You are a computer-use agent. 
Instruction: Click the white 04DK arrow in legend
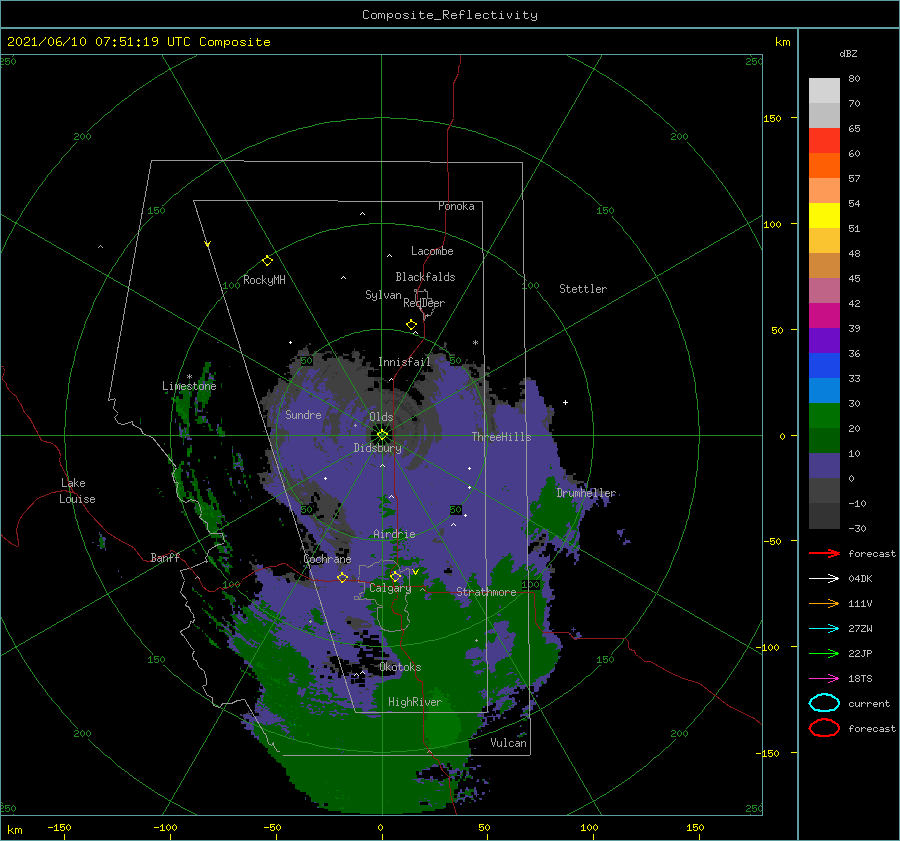coord(824,579)
